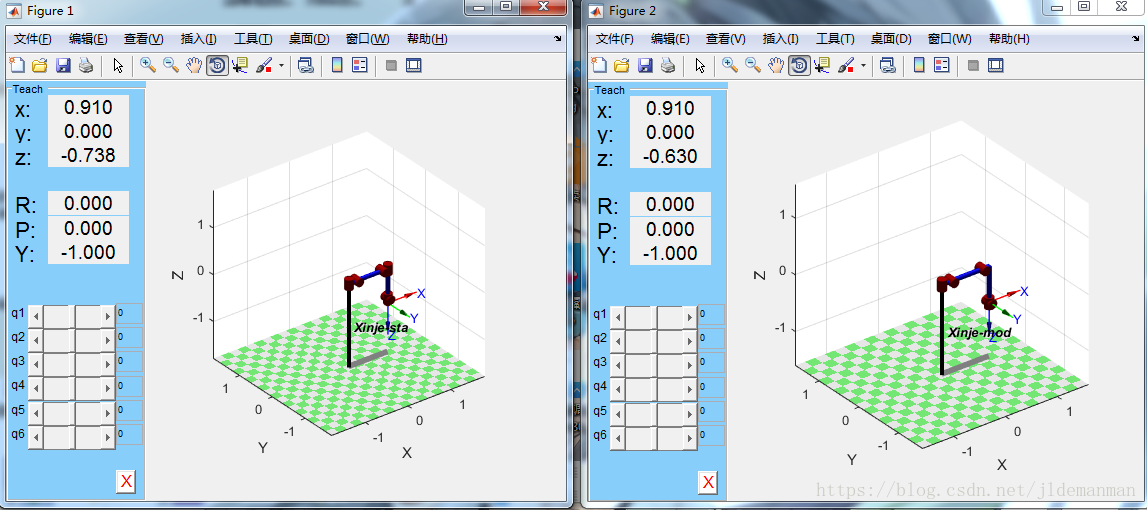
Task: Open file icon in Figure 1 toolbar
Action: coord(40,66)
